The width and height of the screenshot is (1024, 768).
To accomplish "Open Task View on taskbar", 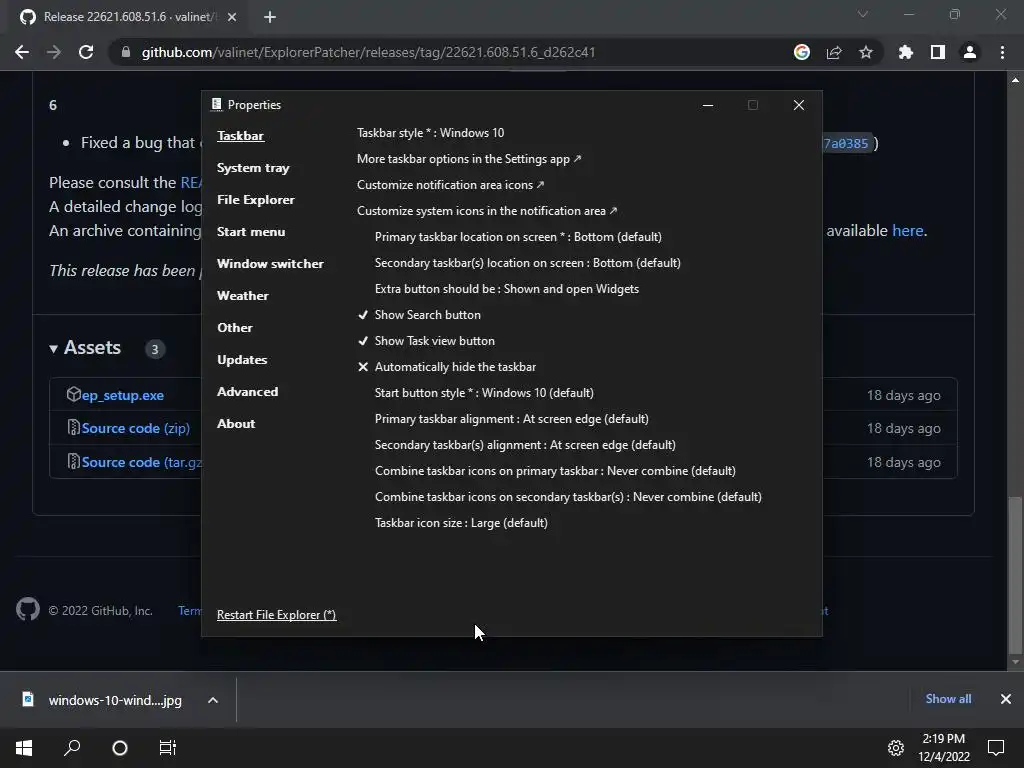I will tap(168, 748).
